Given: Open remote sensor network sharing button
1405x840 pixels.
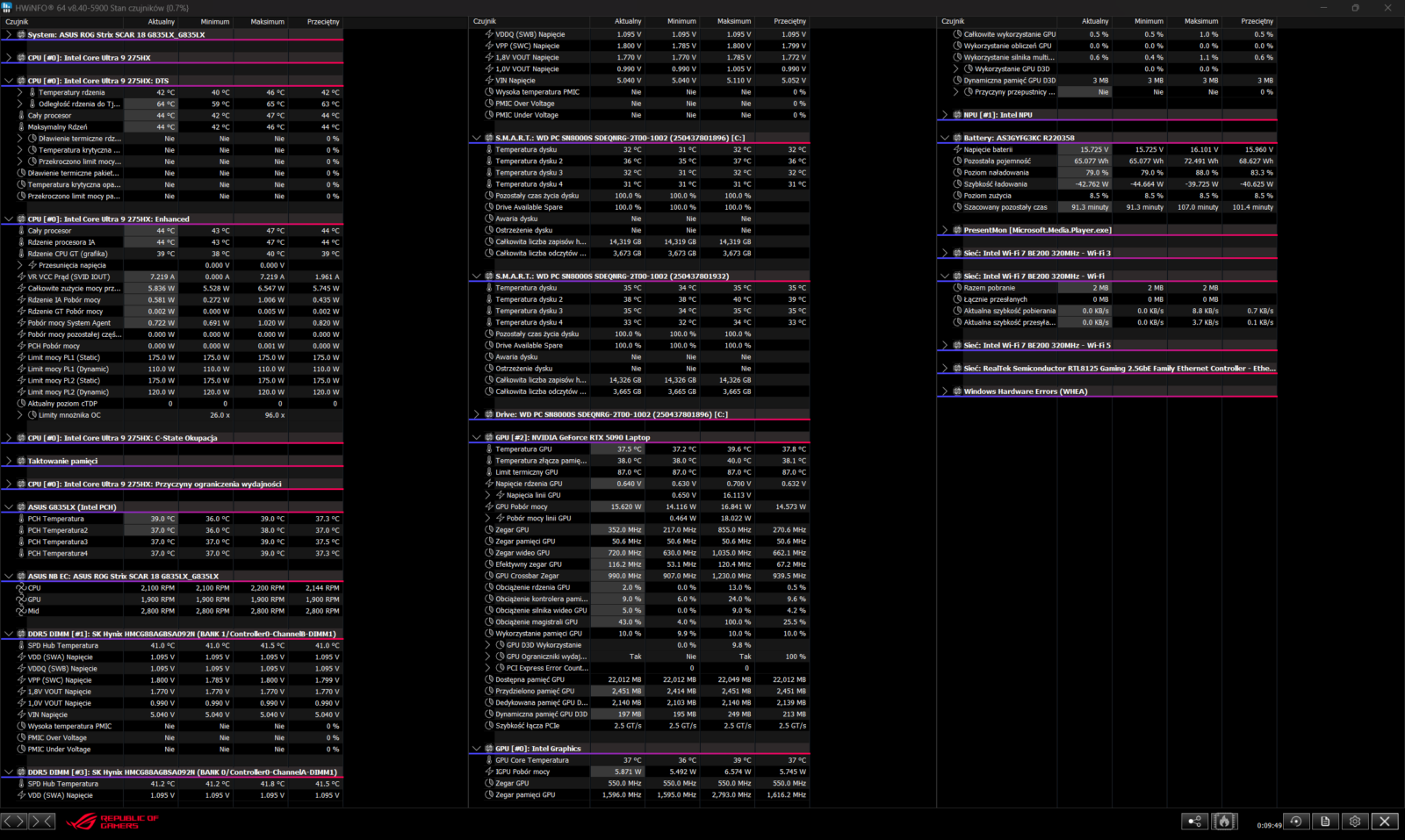Looking at the screenshot, I should pos(1194,822).
